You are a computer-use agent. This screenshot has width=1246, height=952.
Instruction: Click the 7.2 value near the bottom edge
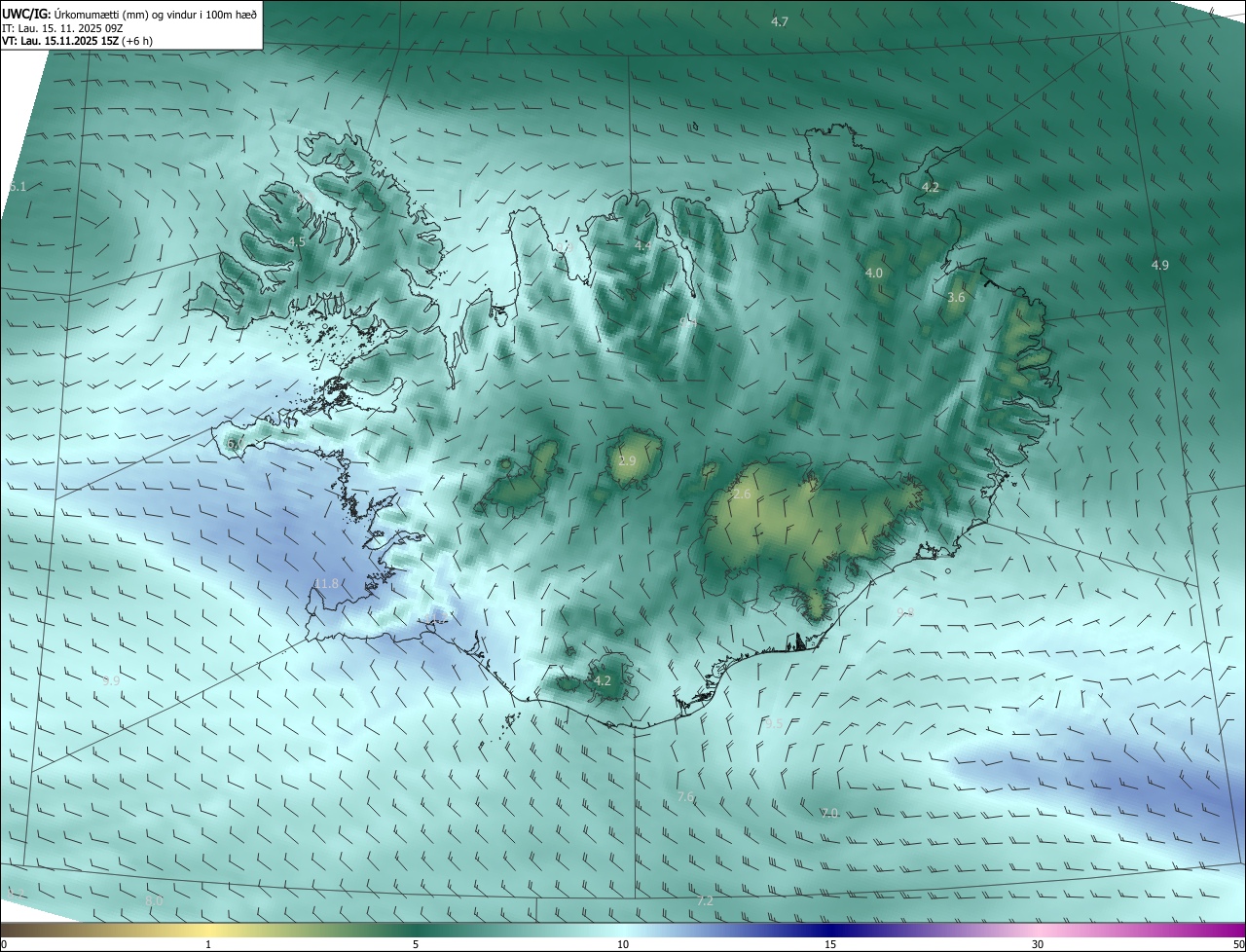click(x=705, y=901)
